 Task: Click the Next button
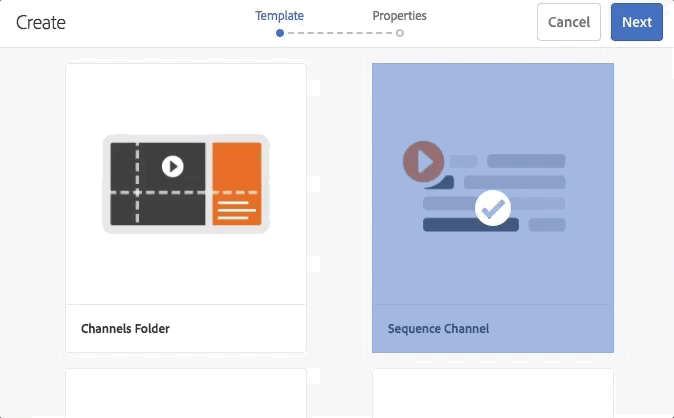pos(637,22)
